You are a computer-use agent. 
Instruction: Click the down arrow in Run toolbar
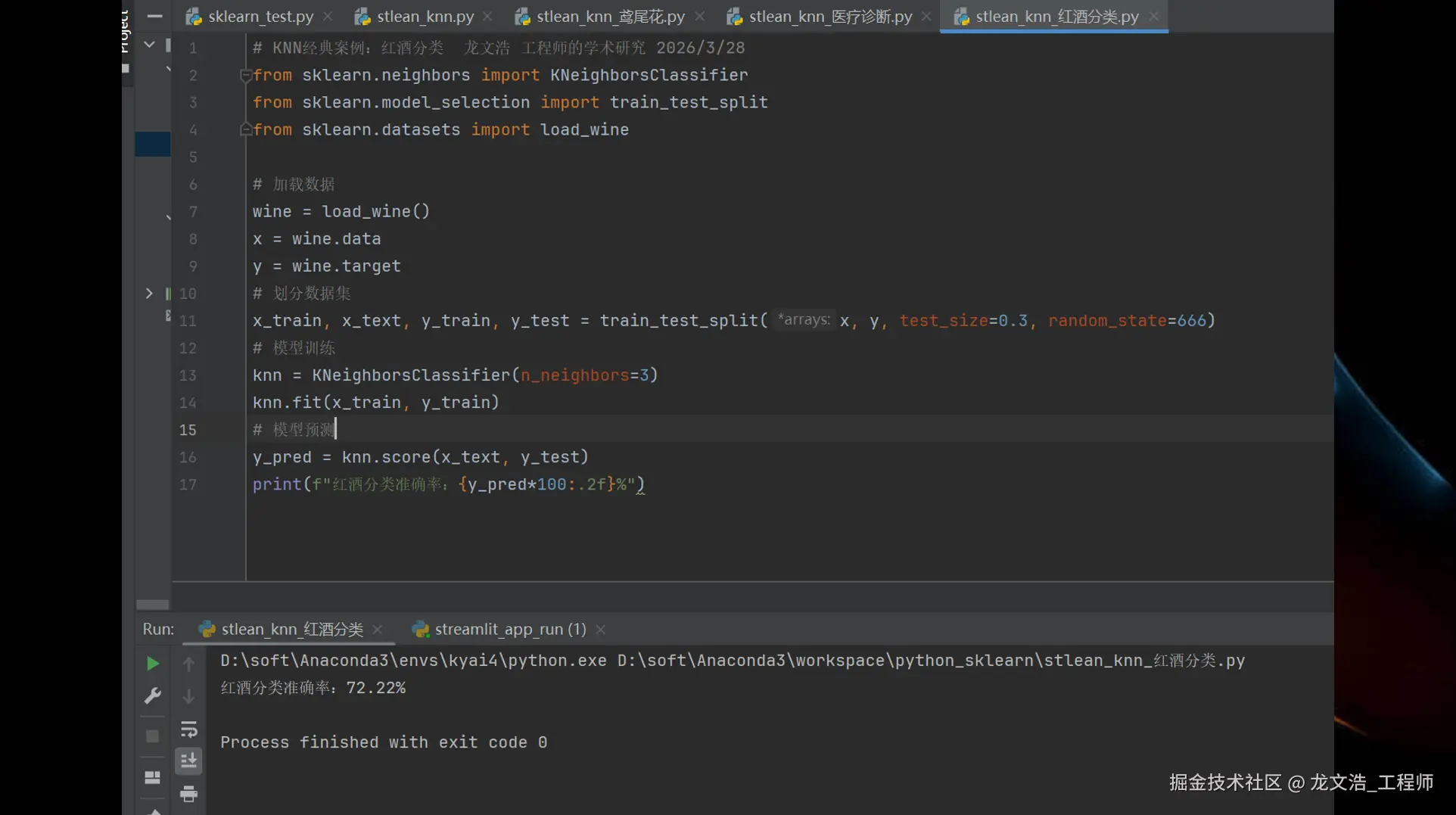click(188, 696)
